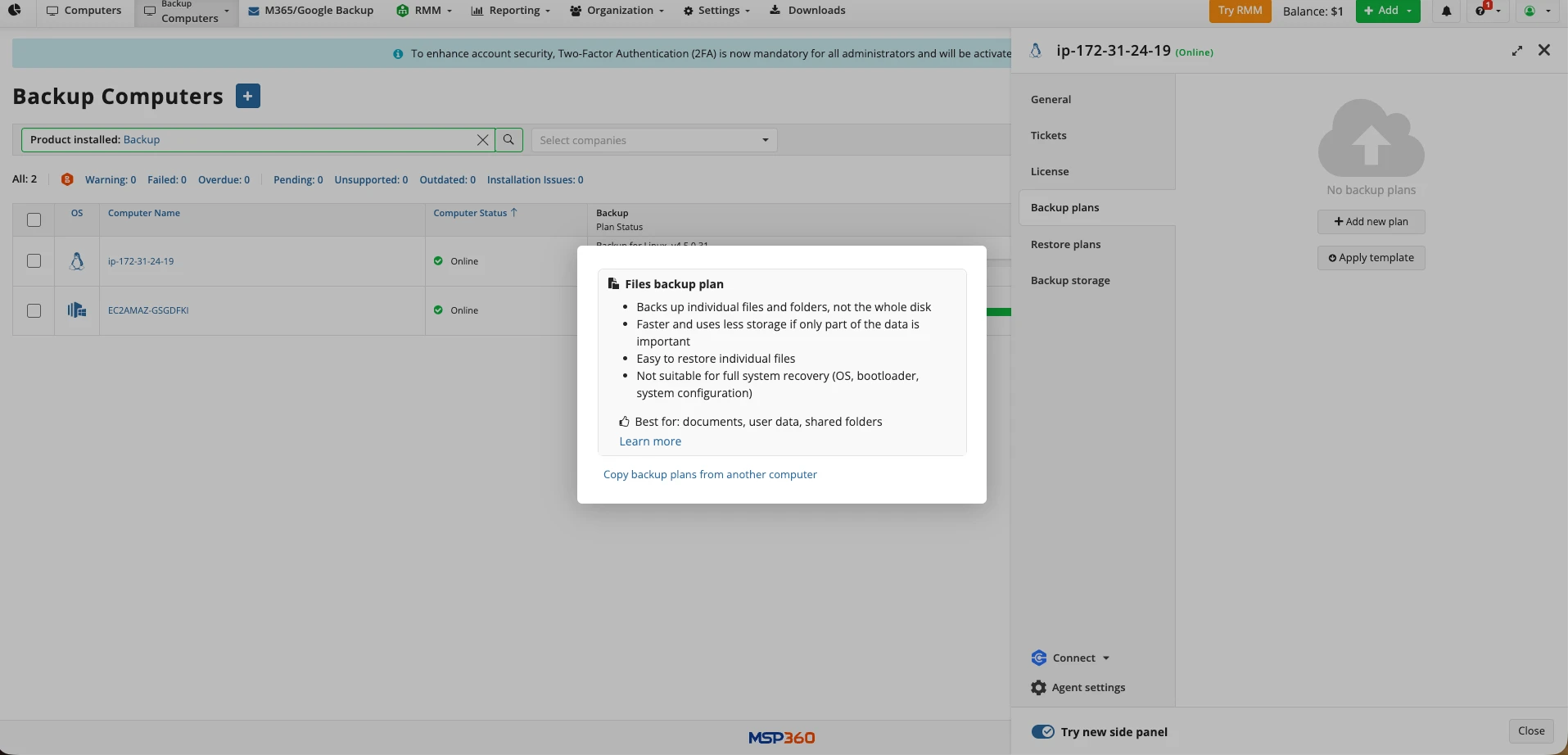This screenshot has width=1568, height=755.
Task: Sort by Computer Status column
Action: pos(475,213)
